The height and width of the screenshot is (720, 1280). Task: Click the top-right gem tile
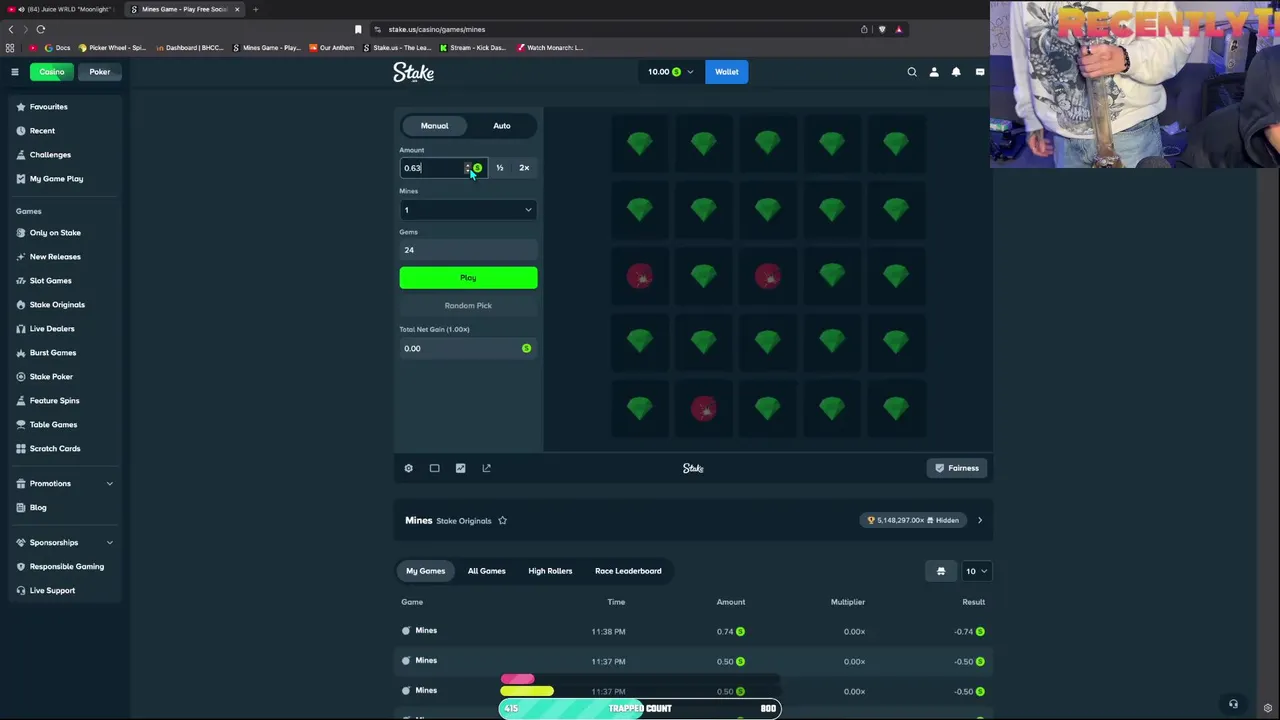point(896,144)
